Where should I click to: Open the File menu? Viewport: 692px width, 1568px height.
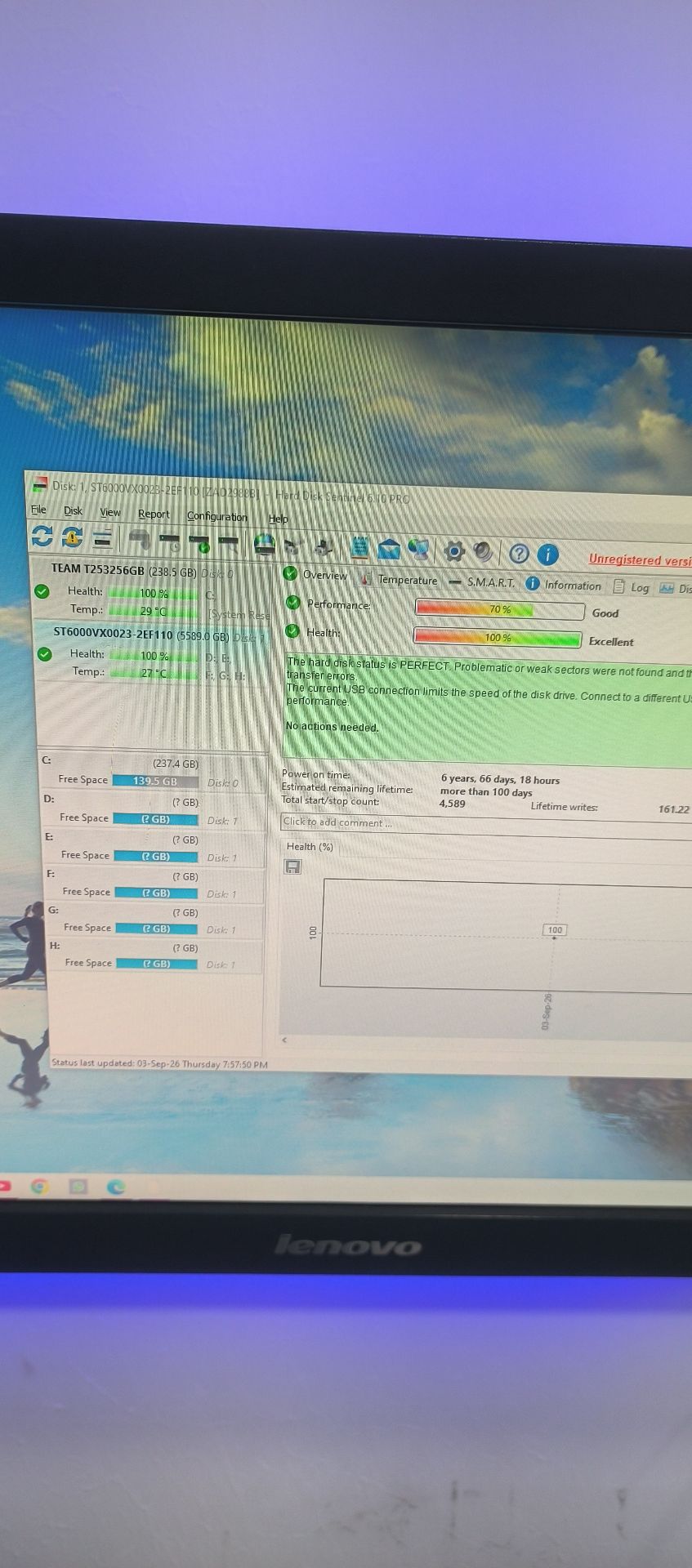tap(38, 510)
